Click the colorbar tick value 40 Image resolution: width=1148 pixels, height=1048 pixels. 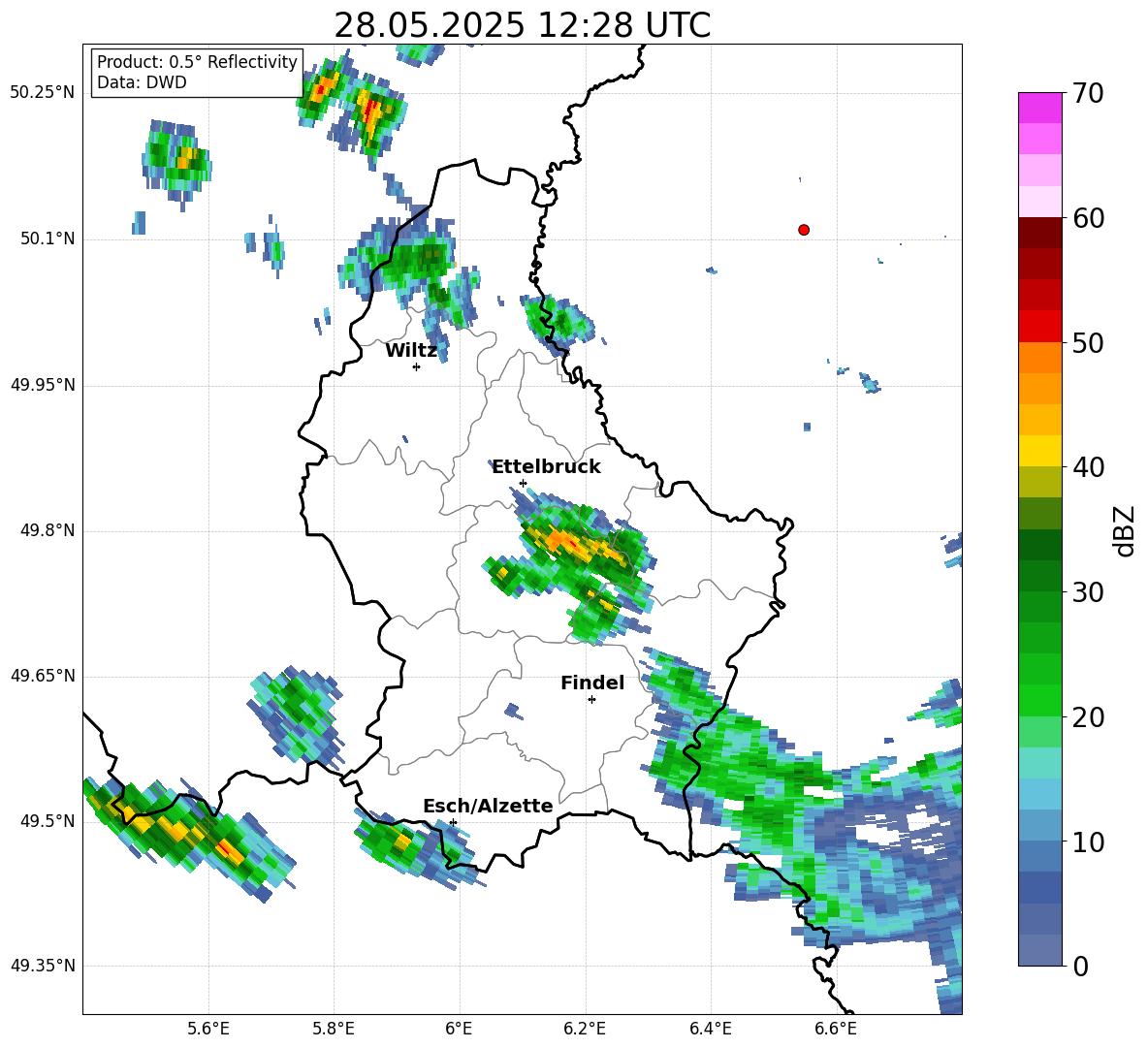(1088, 467)
